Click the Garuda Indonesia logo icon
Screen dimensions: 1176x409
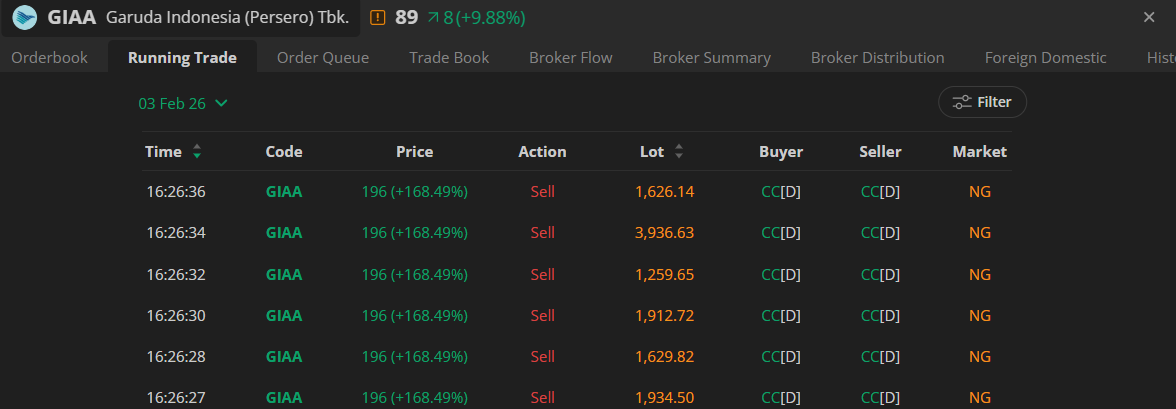[24, 17]
